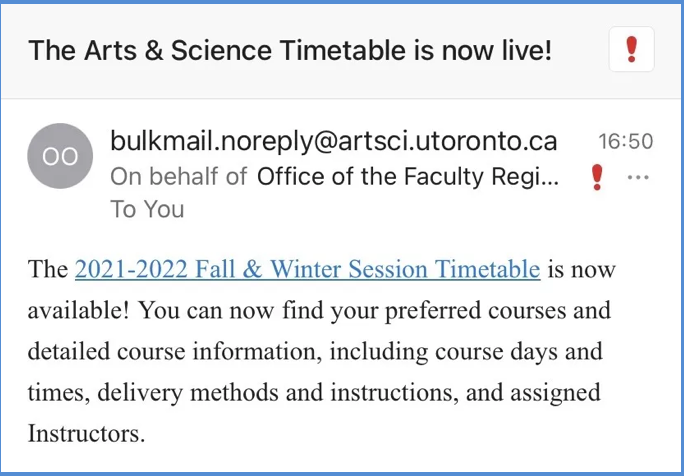684x476 pixels.
Task: Open the 2021-2022 Fall & Winter Session Timetable link
Action: click(x=308, y=269)
